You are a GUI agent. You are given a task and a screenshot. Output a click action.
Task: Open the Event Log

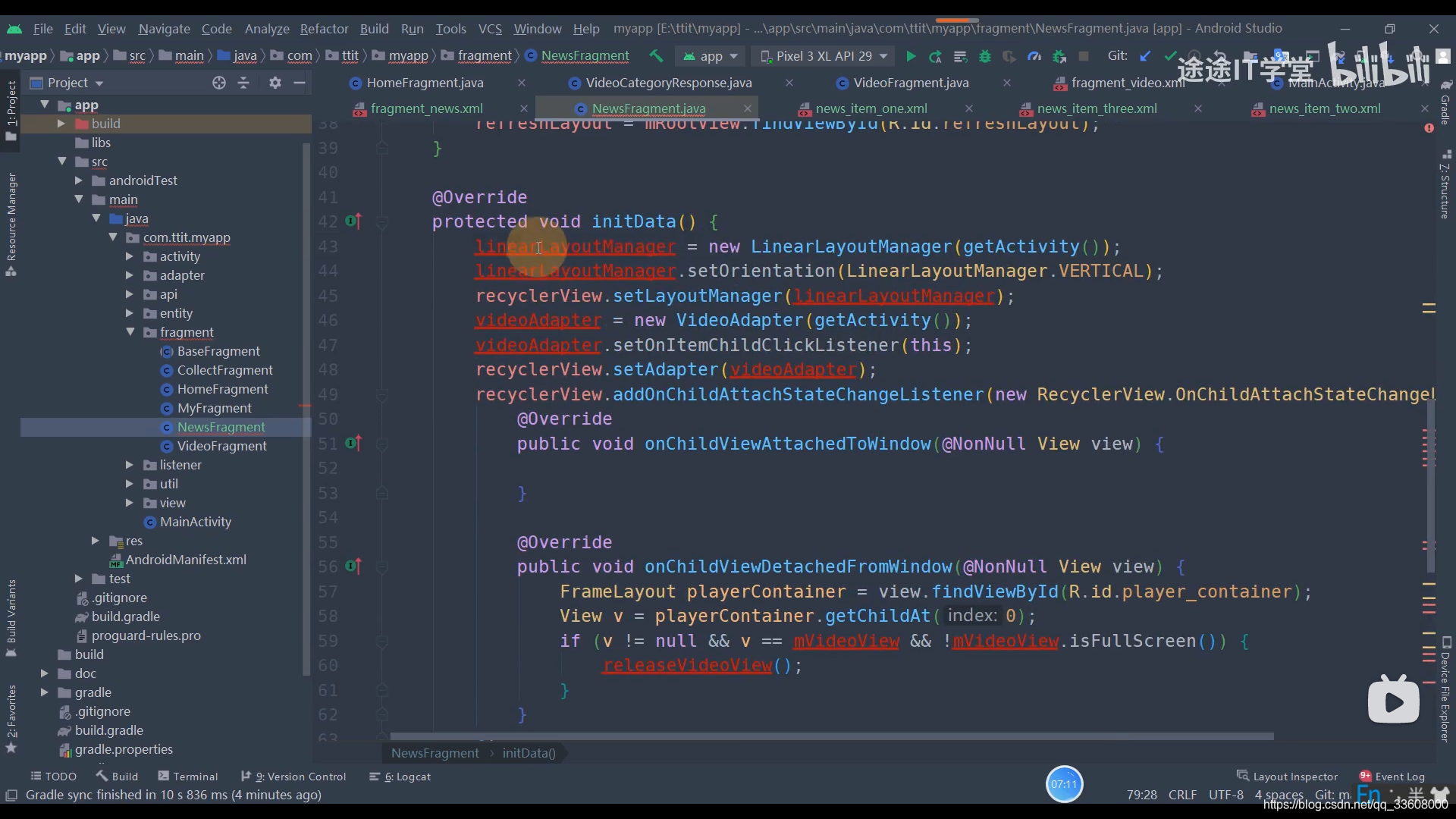click(x=1392, y=777)
